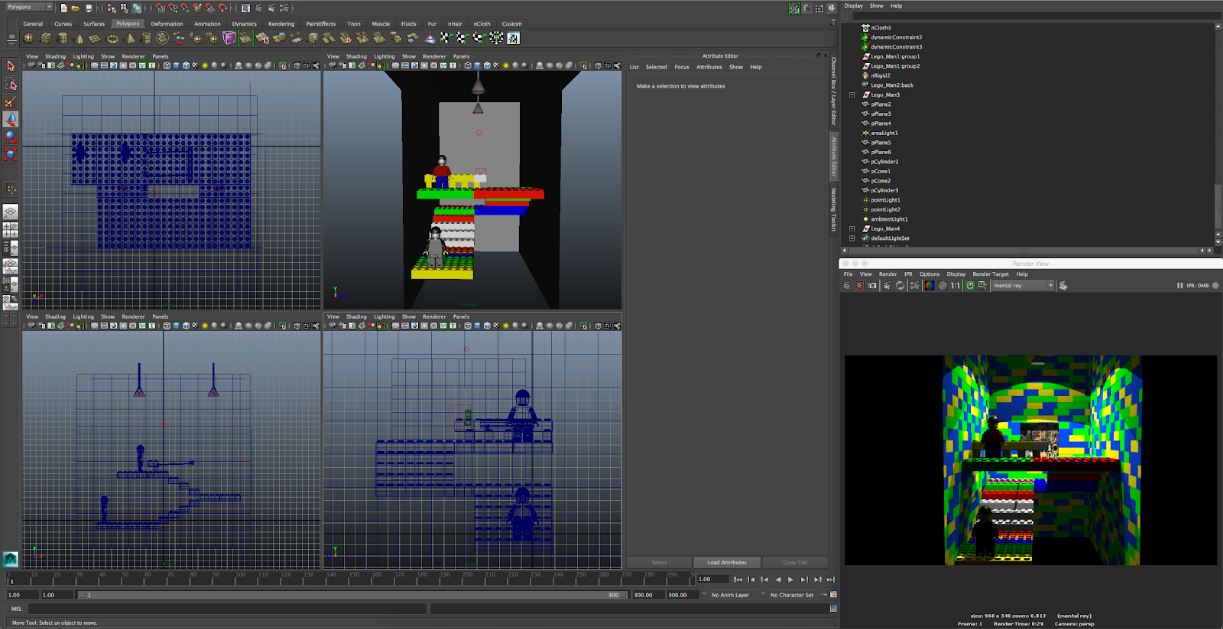The image size is (1223, 629).
Task: Switch to the Curves shelf tab
Action: (x=62, y=23)
